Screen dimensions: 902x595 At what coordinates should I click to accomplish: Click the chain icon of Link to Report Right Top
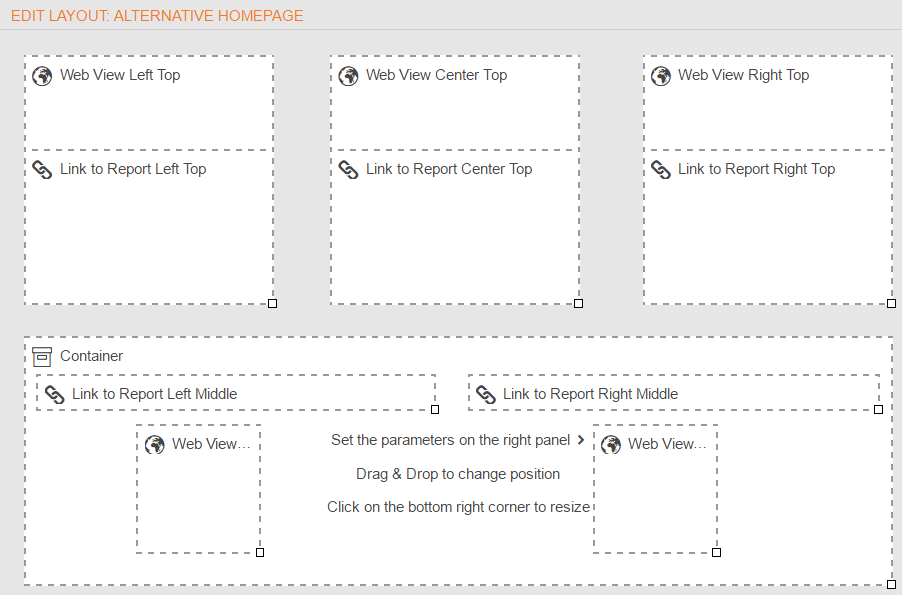click(660, 170)
